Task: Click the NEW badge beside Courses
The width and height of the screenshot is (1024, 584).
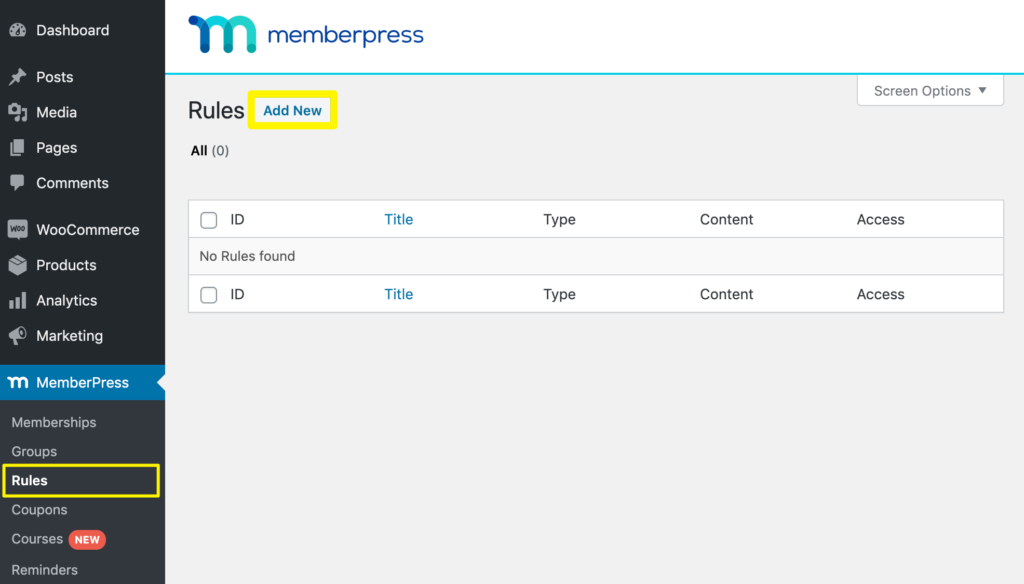Action: [87, 540]
